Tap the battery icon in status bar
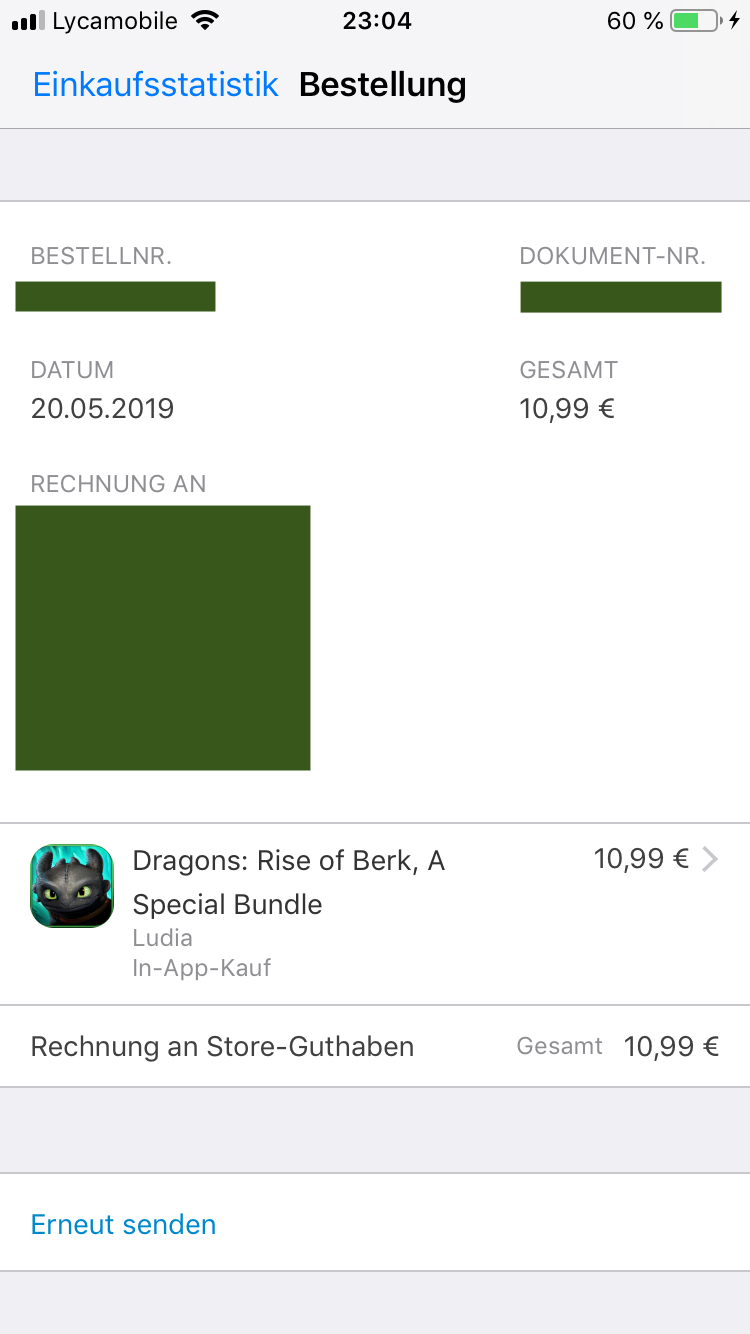This screenshot has height=1334, width=750. click(693, 21)
